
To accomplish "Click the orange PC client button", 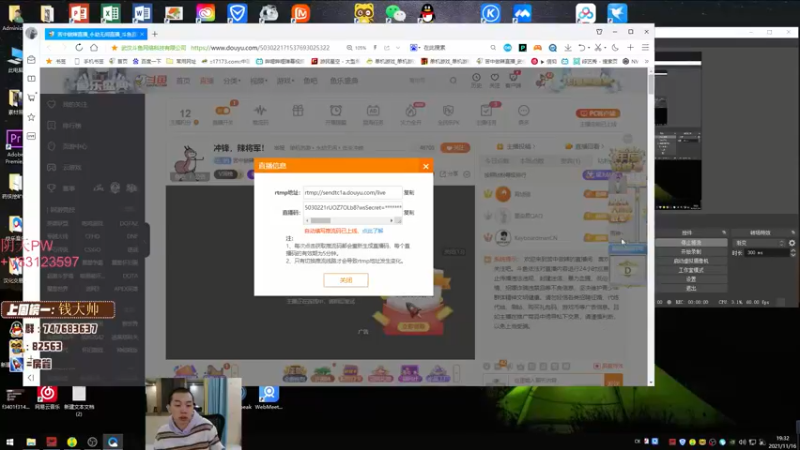I will (598, 113).
